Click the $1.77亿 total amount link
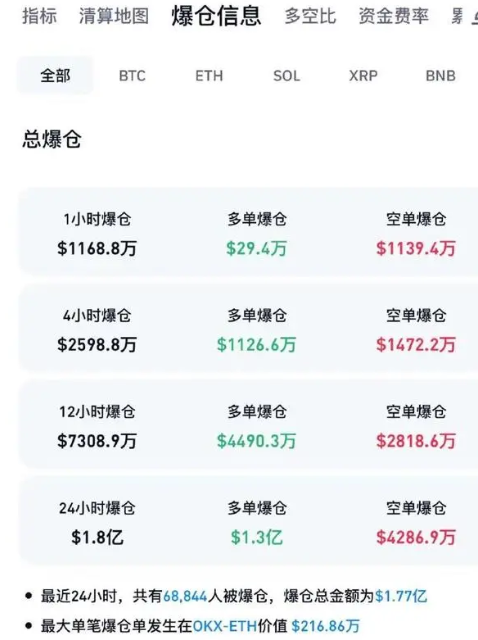This screenshot has width=478, height=640. pyautogui.click(x=401, y=597)
